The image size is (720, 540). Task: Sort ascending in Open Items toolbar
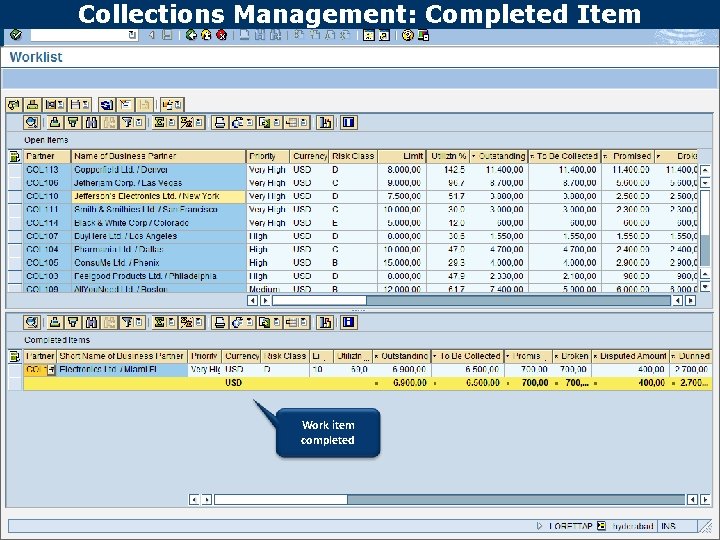[55, 123]
